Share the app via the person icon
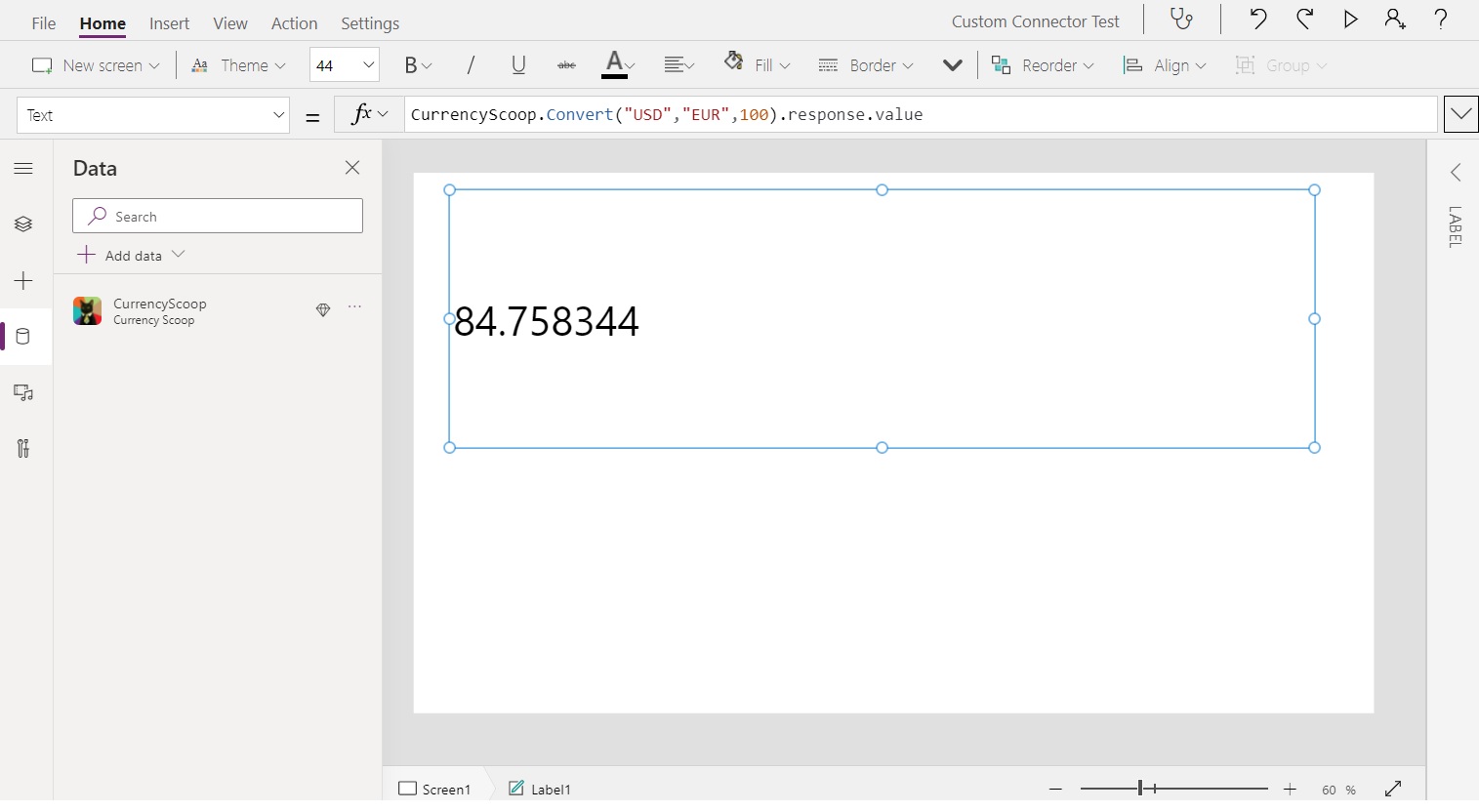 point(1394,20)
